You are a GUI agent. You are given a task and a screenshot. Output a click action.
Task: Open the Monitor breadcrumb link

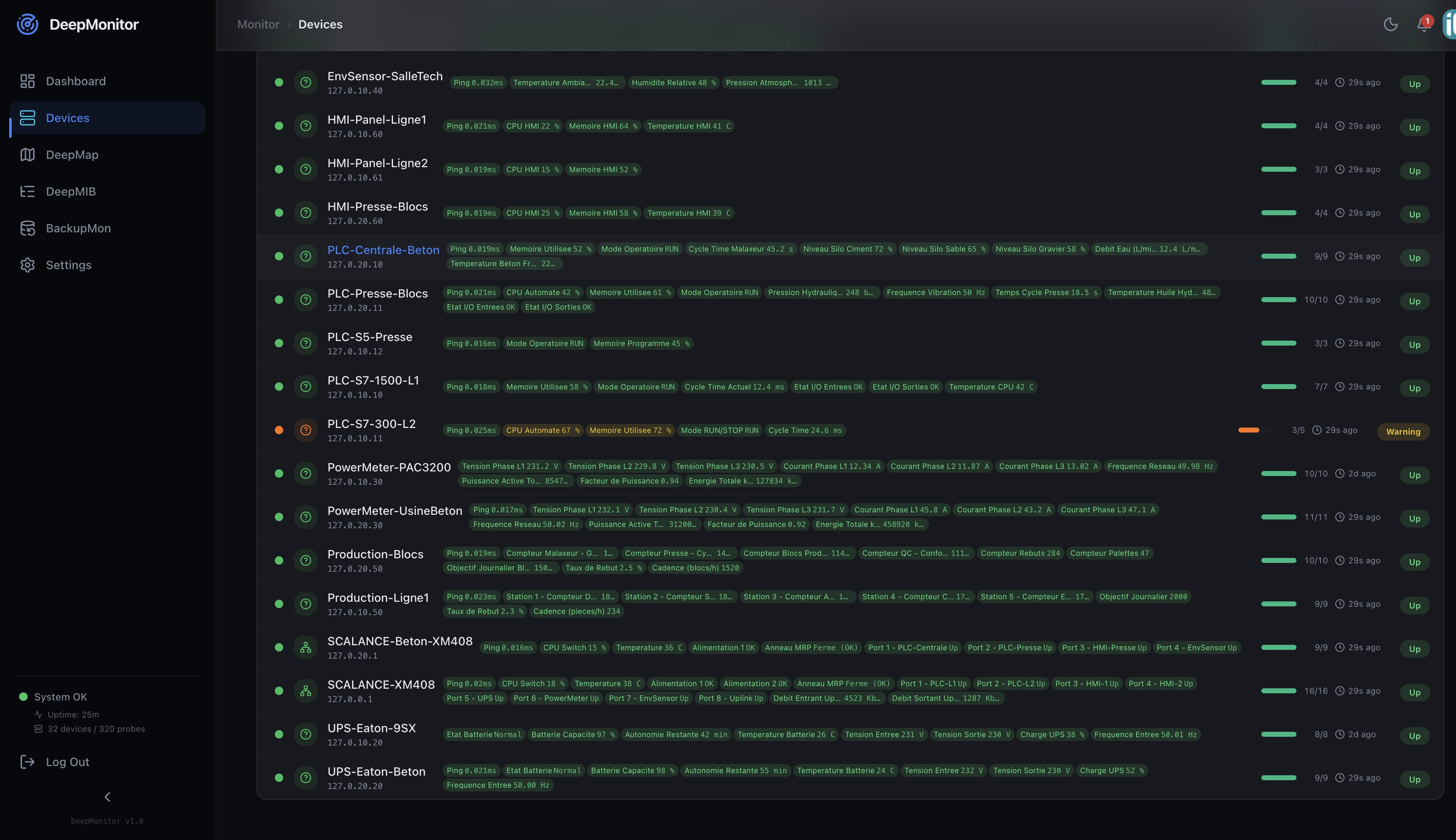tap(258, 24)
